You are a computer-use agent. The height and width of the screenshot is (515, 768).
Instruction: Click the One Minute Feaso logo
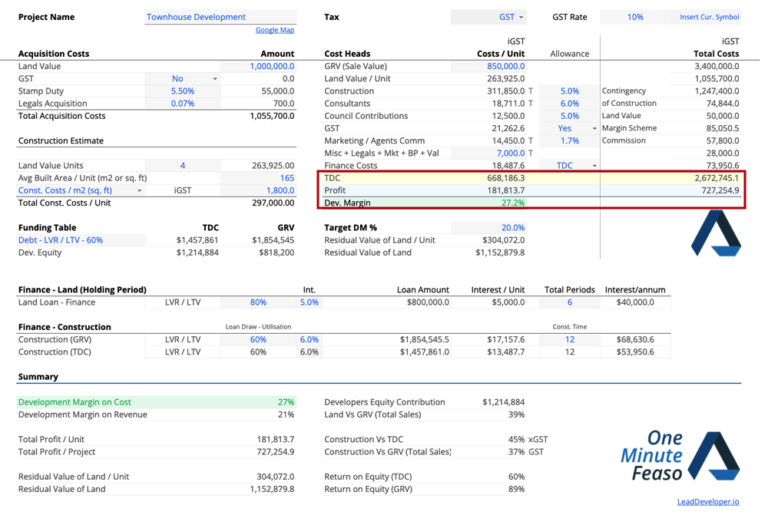[680, 456]
